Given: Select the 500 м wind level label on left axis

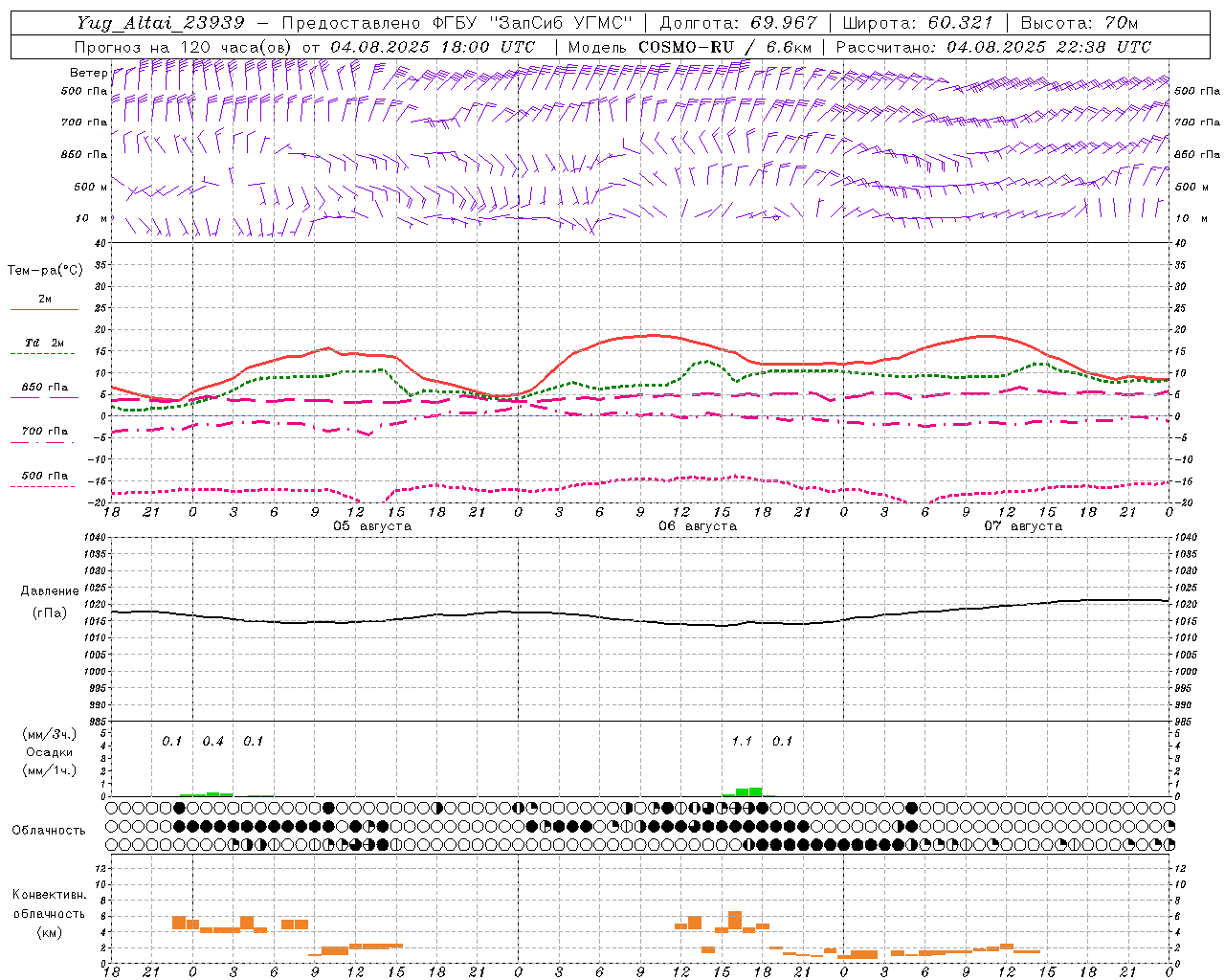Looking at the screenshot, I should pyautogui.click(x=91, y=187).
